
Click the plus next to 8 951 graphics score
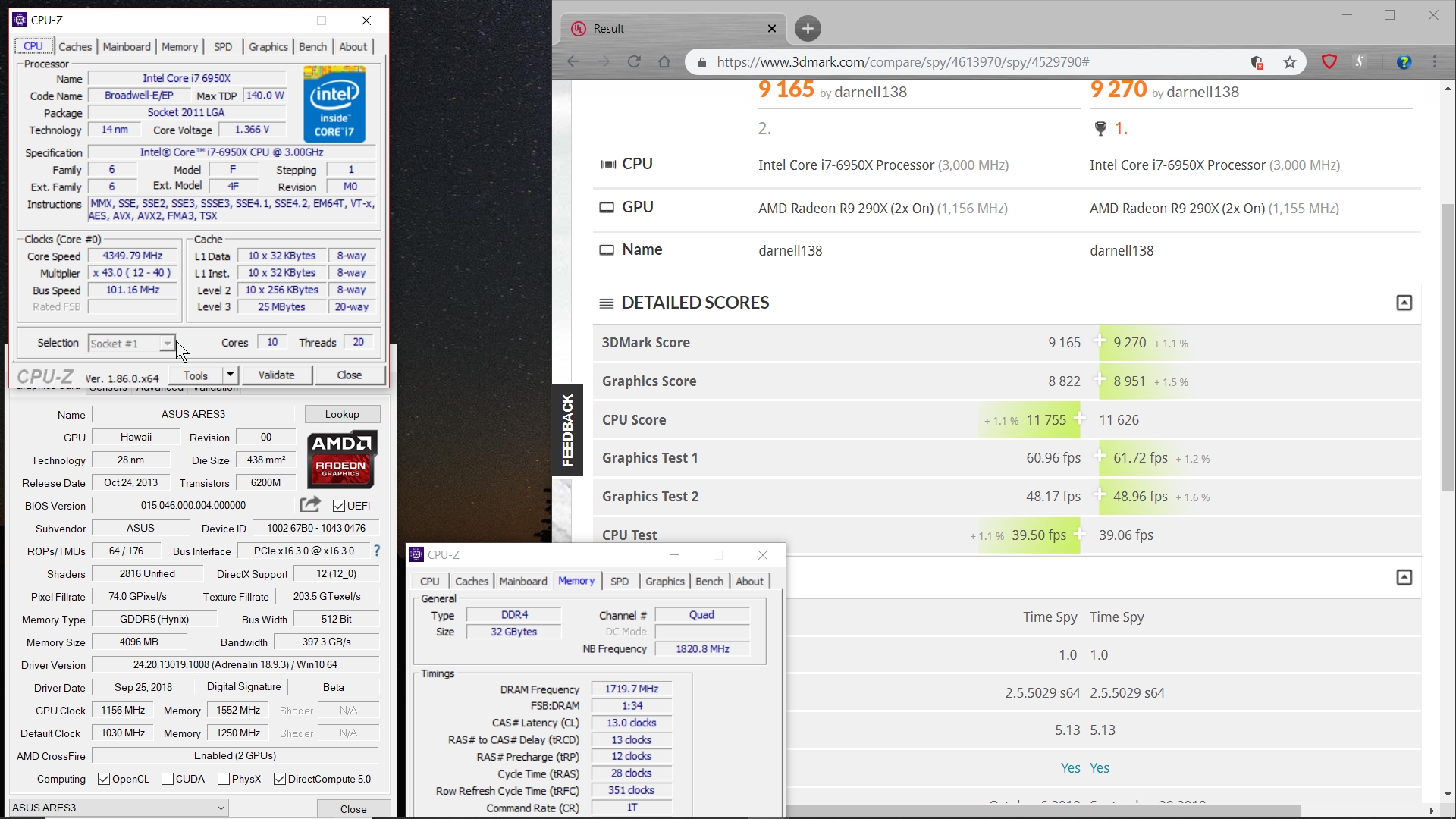(1099, 379)
